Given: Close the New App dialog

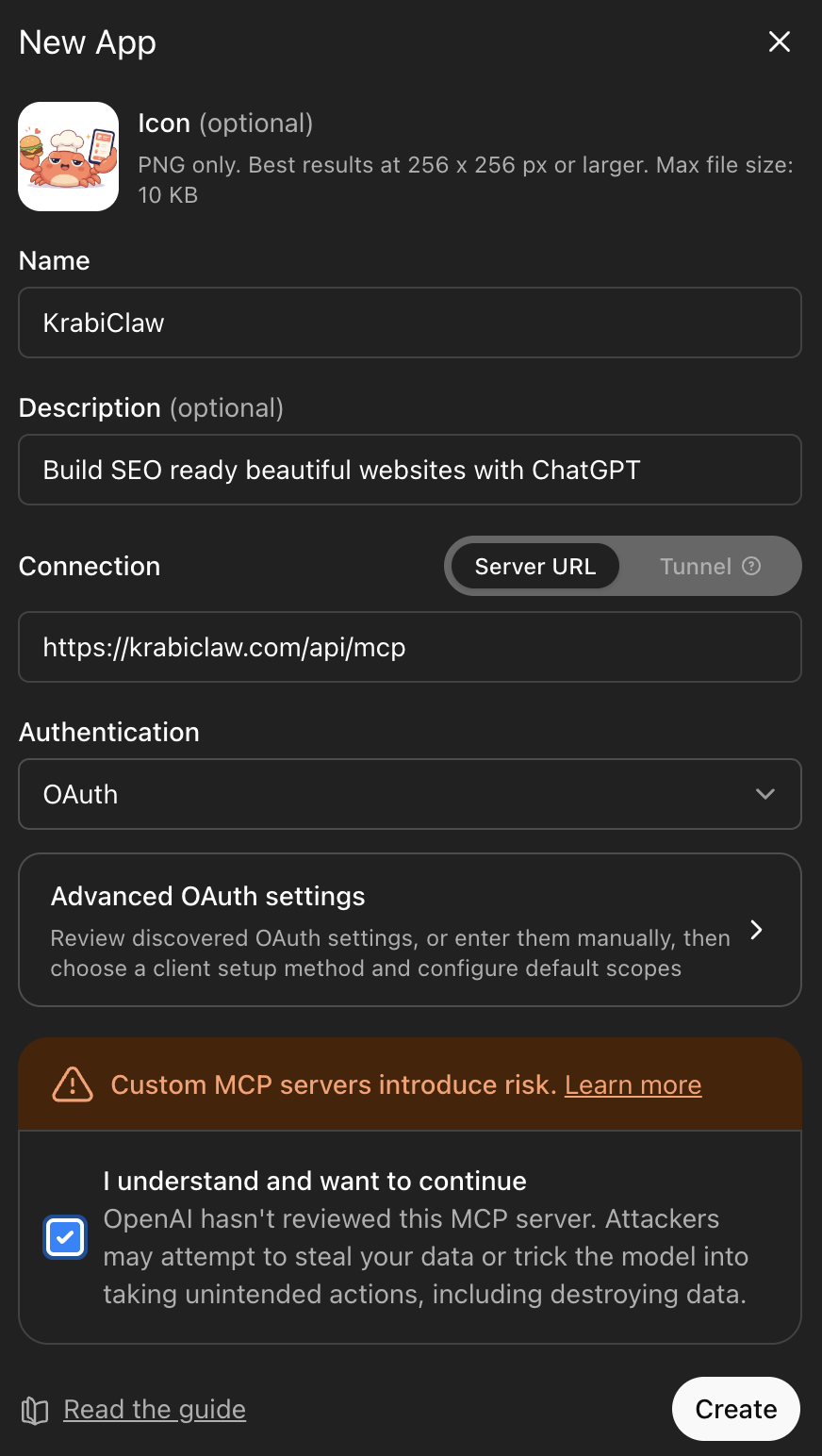Looking at the screenshot, I should point(780,41).
